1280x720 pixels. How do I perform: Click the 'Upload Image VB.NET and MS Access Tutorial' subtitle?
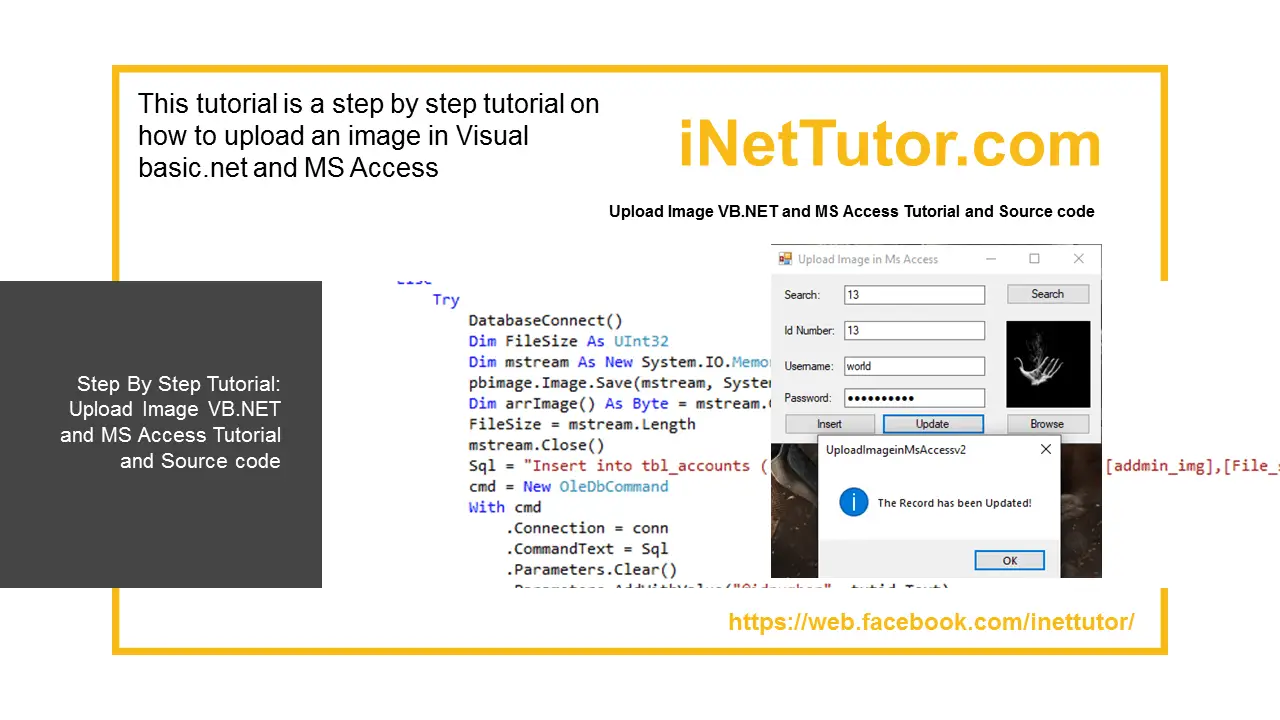(x=852, y=212)
